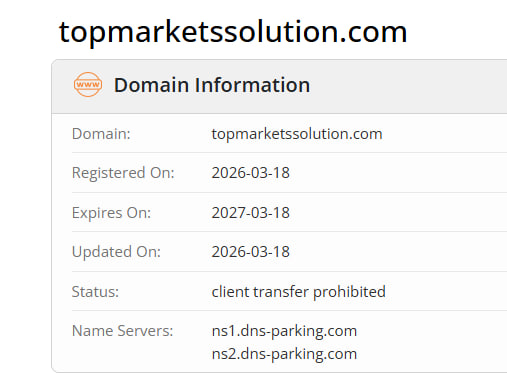Click the Status: label
The image size is (507, 384).
[95, 292]
